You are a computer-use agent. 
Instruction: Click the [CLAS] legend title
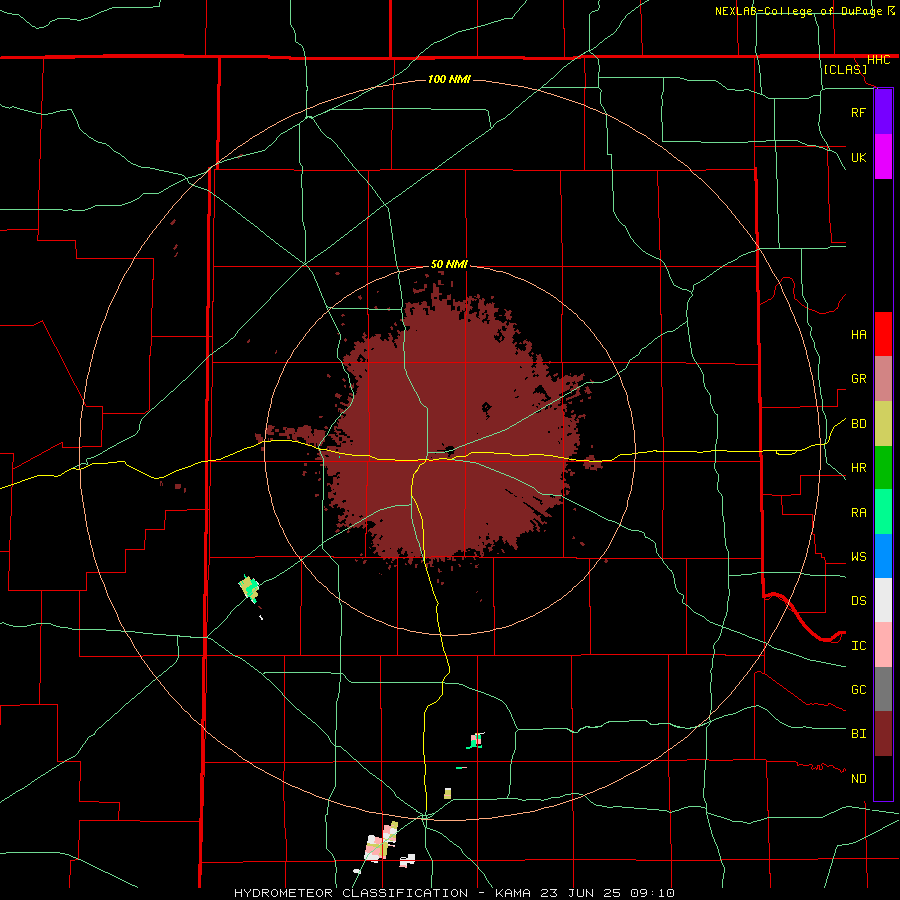844,69
